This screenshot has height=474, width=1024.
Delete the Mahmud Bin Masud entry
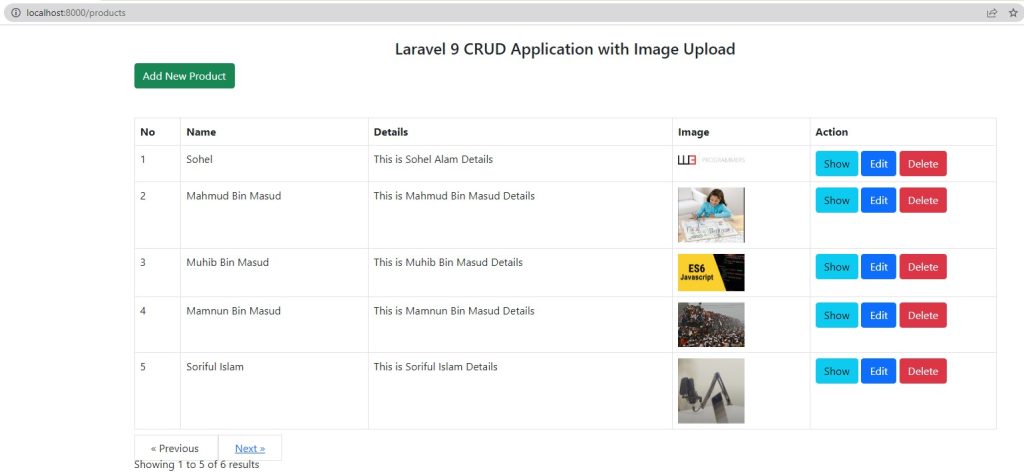pos(923,200)
